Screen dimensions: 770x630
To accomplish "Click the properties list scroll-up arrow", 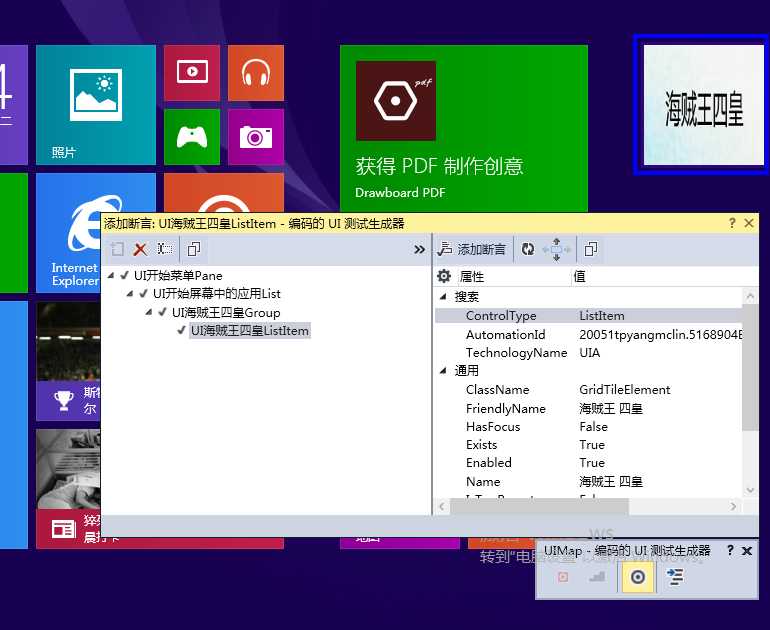I will tap(750, 296).
